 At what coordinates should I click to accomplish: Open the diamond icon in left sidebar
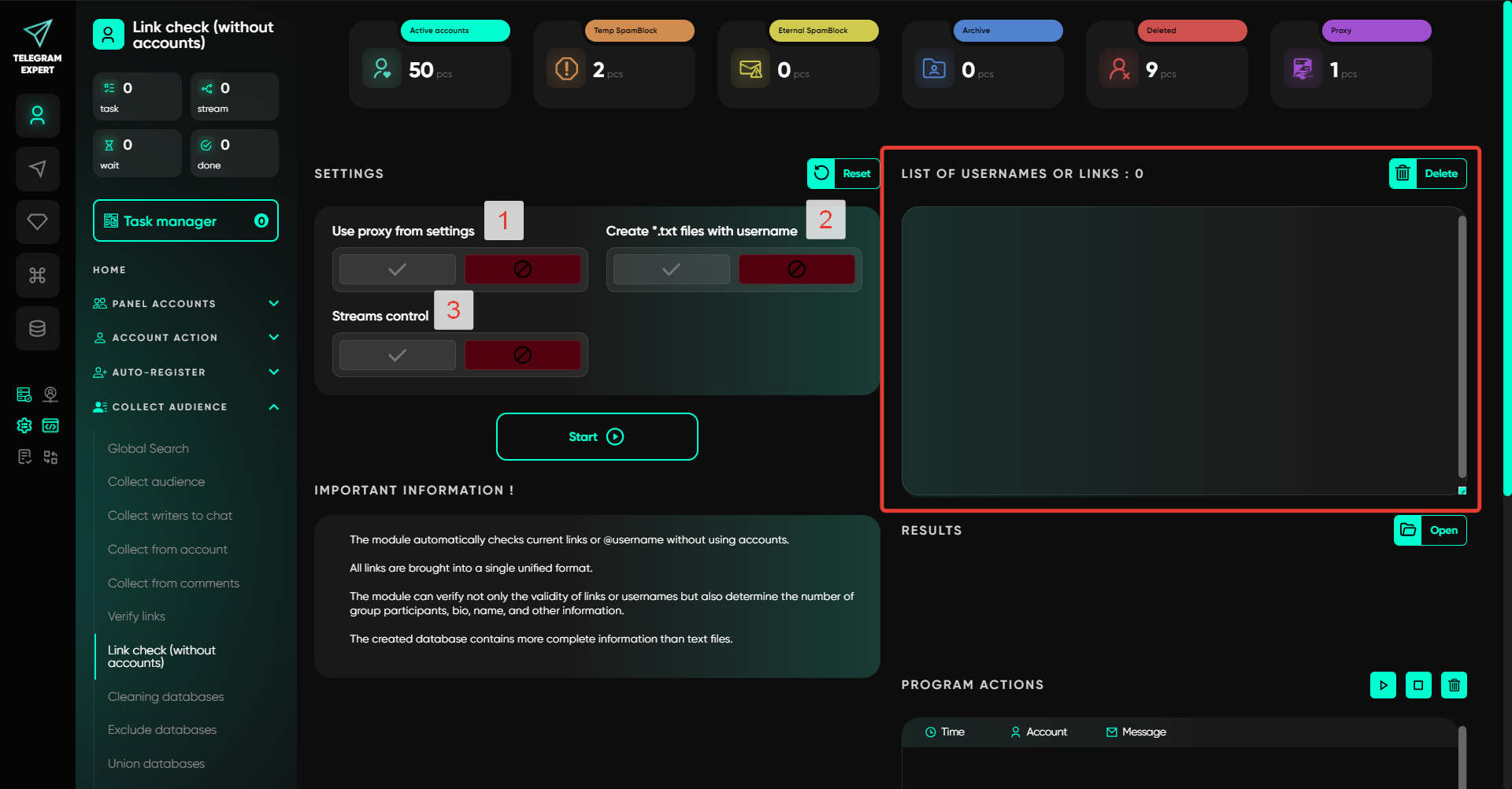(x=37, y=222)
